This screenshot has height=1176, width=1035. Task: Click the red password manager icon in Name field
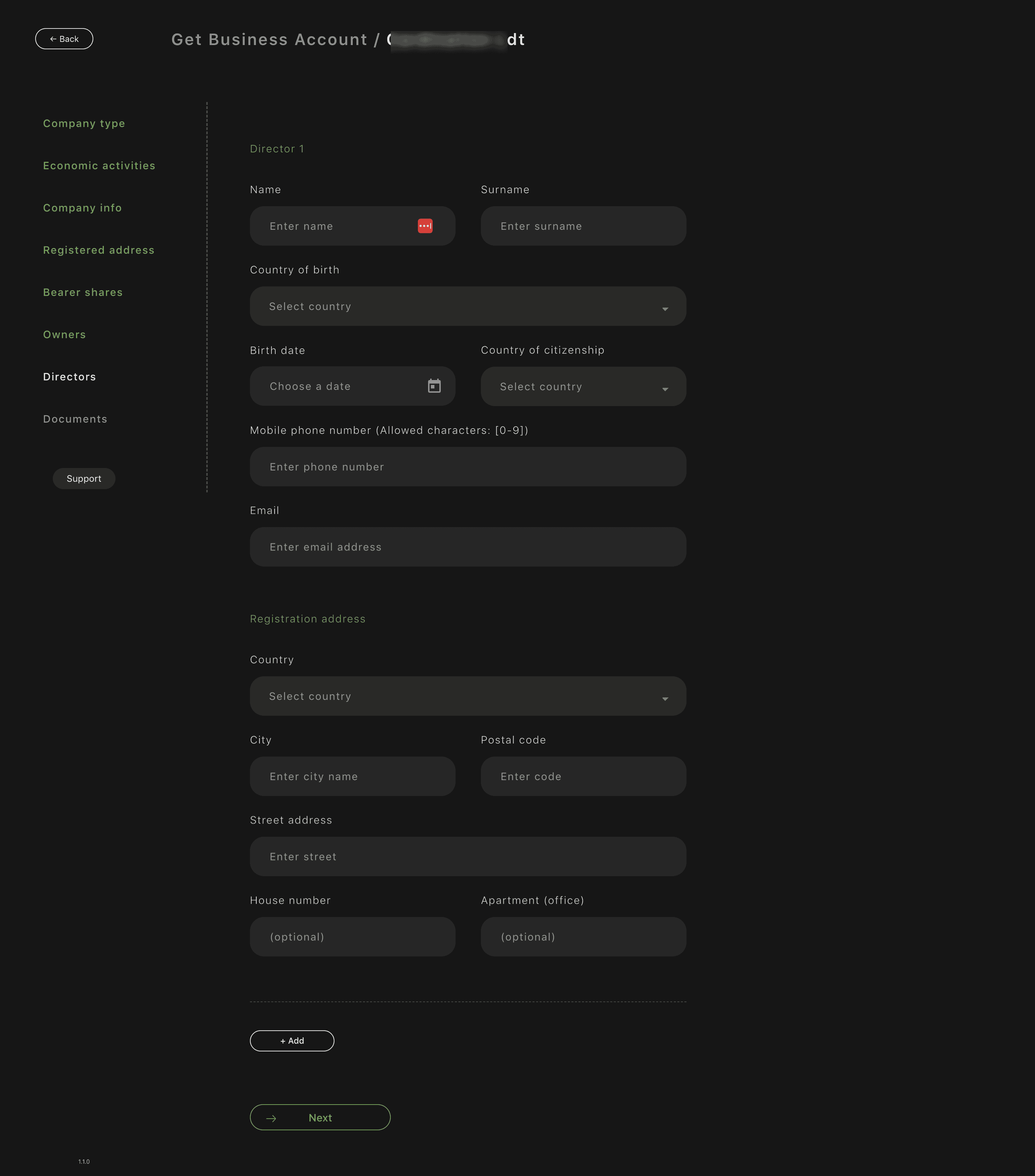(x=425, y=226)
